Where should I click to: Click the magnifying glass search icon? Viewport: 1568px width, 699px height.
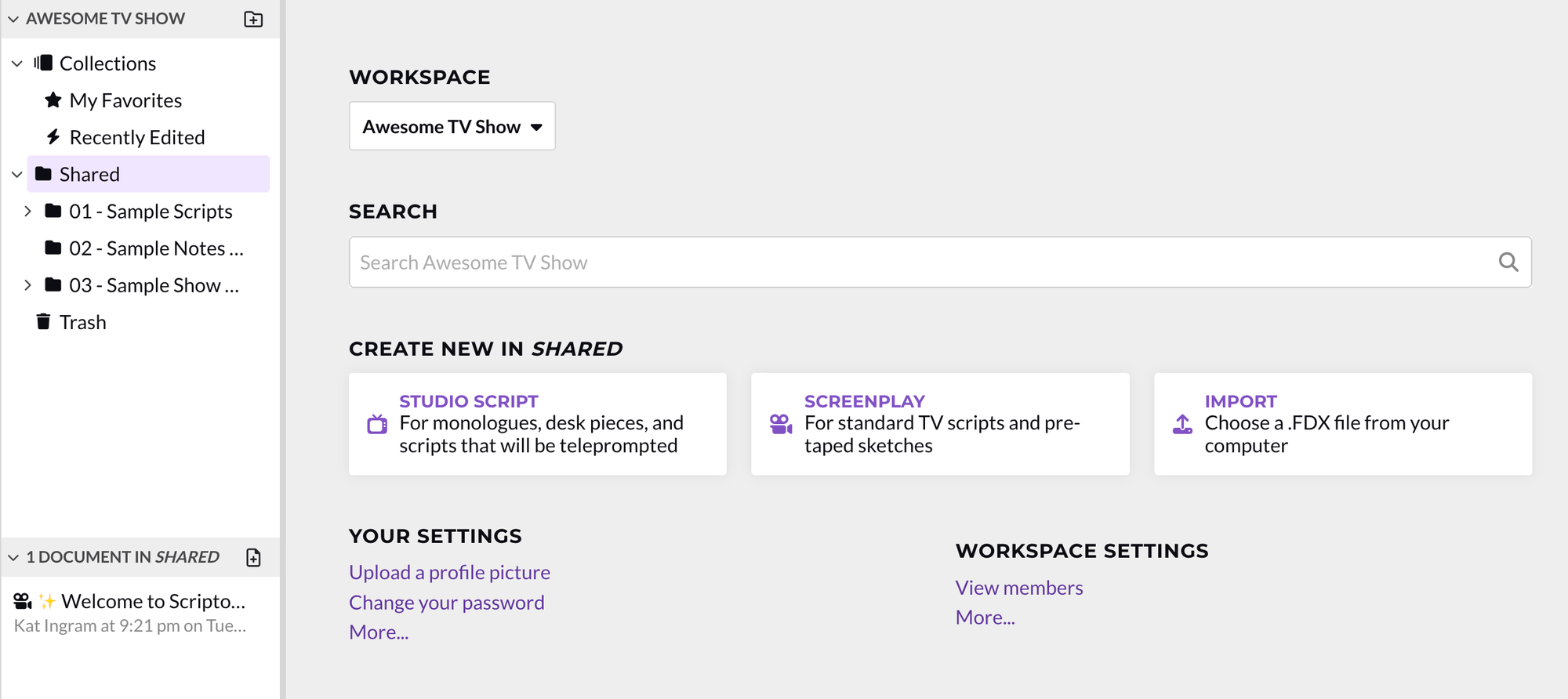click(x=1508, y=262)
